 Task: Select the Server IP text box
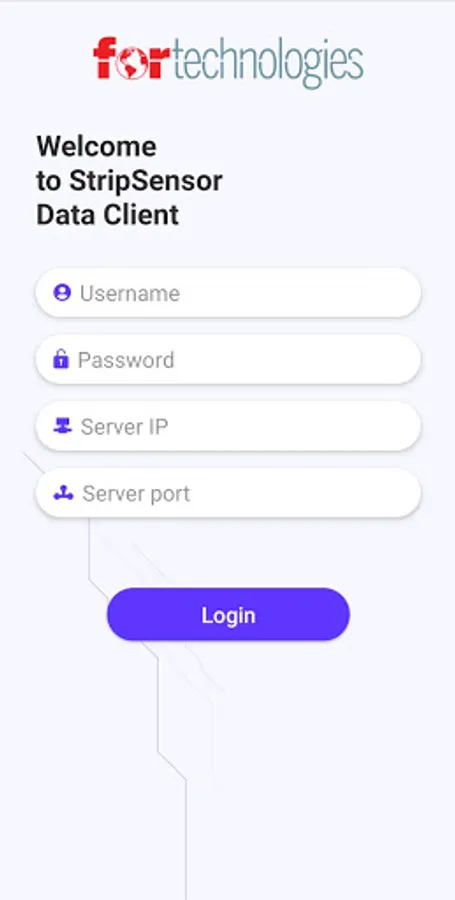coord(228,426)
